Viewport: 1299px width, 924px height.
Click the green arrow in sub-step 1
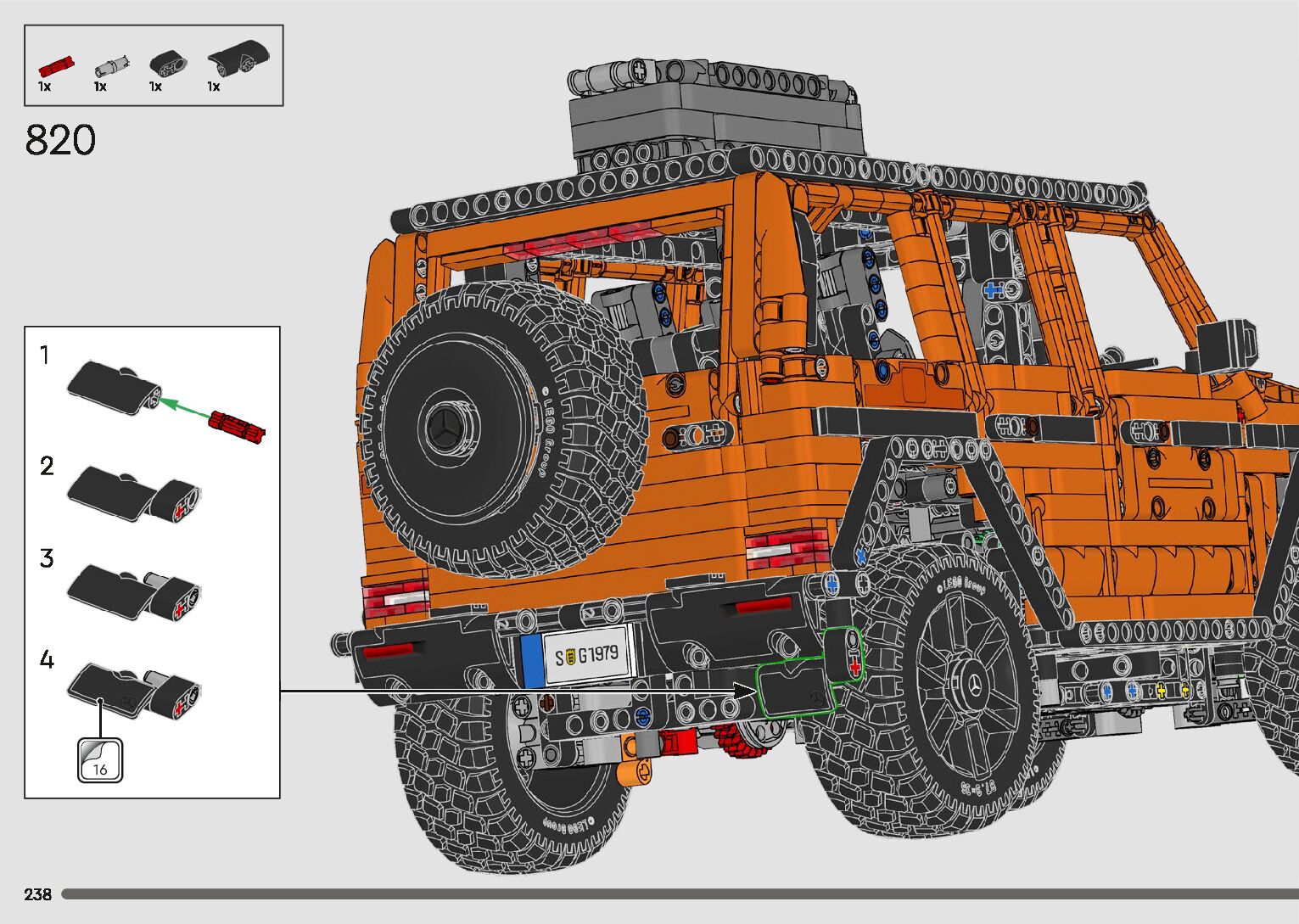pos(185,406)
